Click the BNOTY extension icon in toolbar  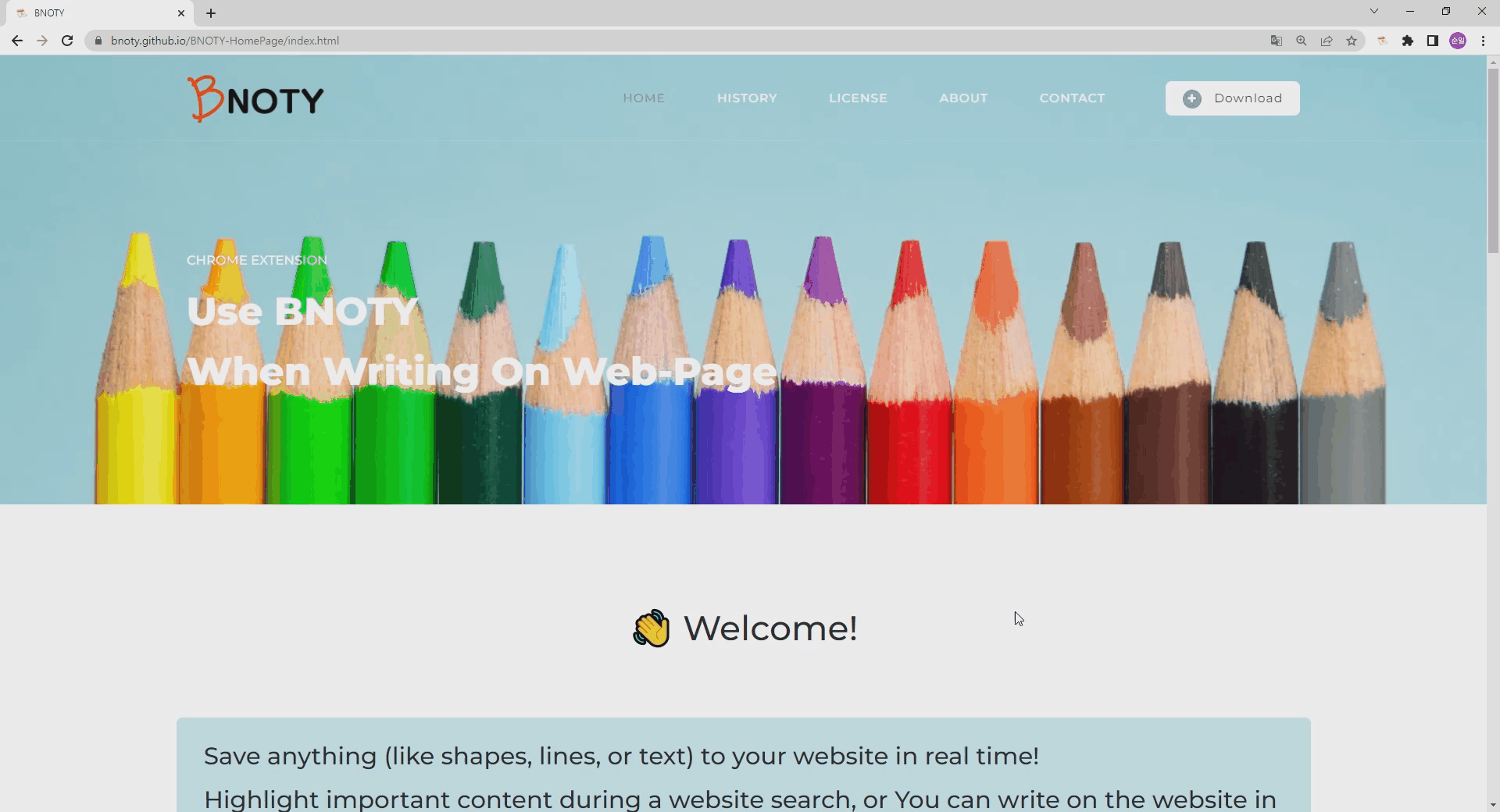(x=1383, y=41)
